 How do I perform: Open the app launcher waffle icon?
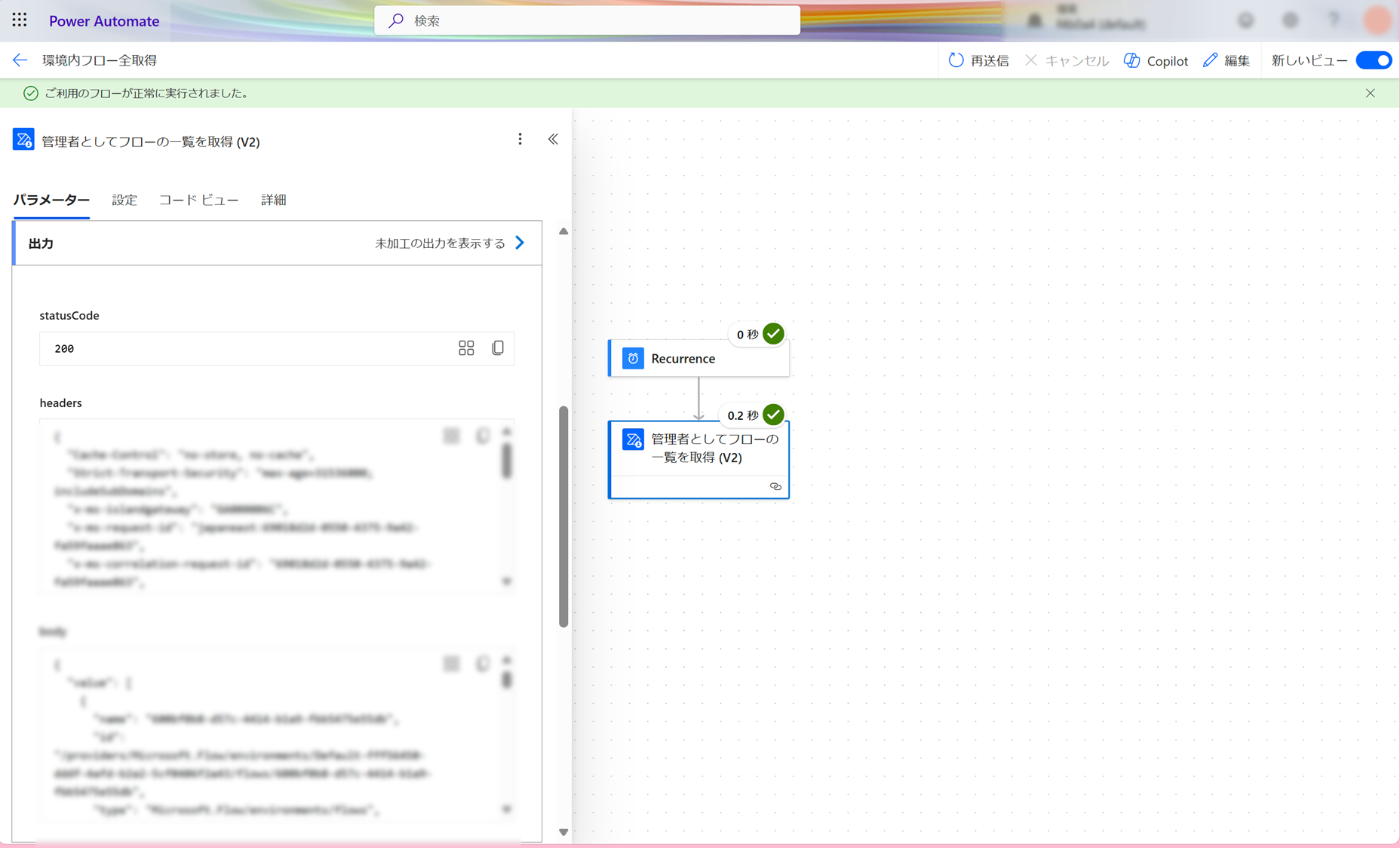(19, 20)
